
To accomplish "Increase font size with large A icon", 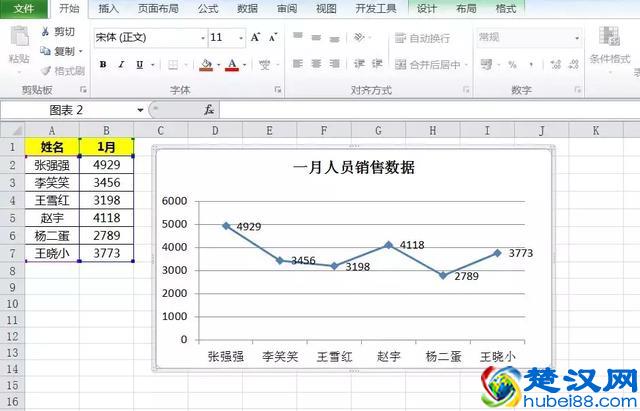I will pyautogui.click(x=256, y=38).
